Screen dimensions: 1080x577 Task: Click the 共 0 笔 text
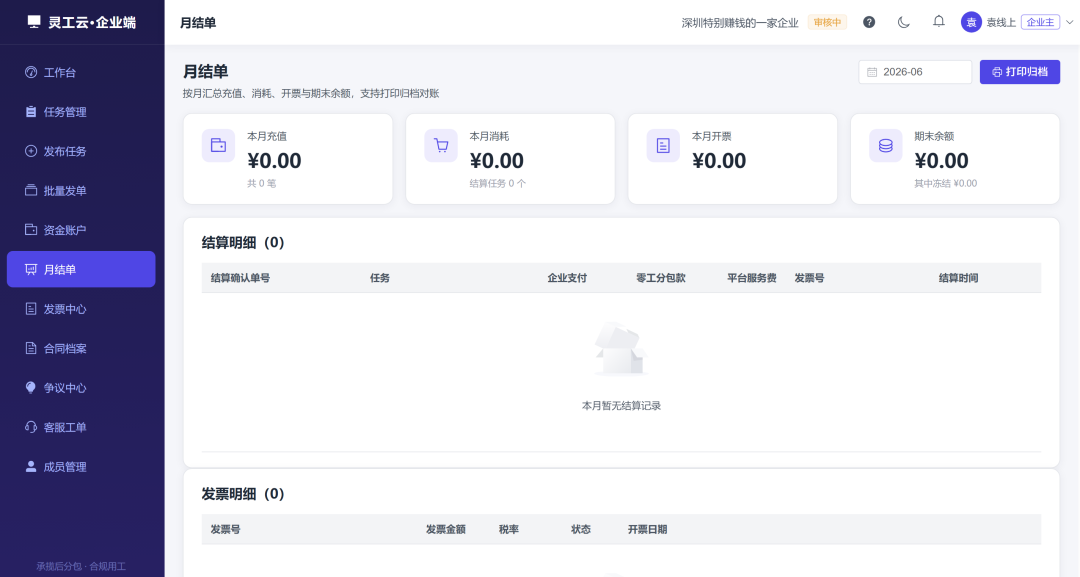click(x=262, y=183)
